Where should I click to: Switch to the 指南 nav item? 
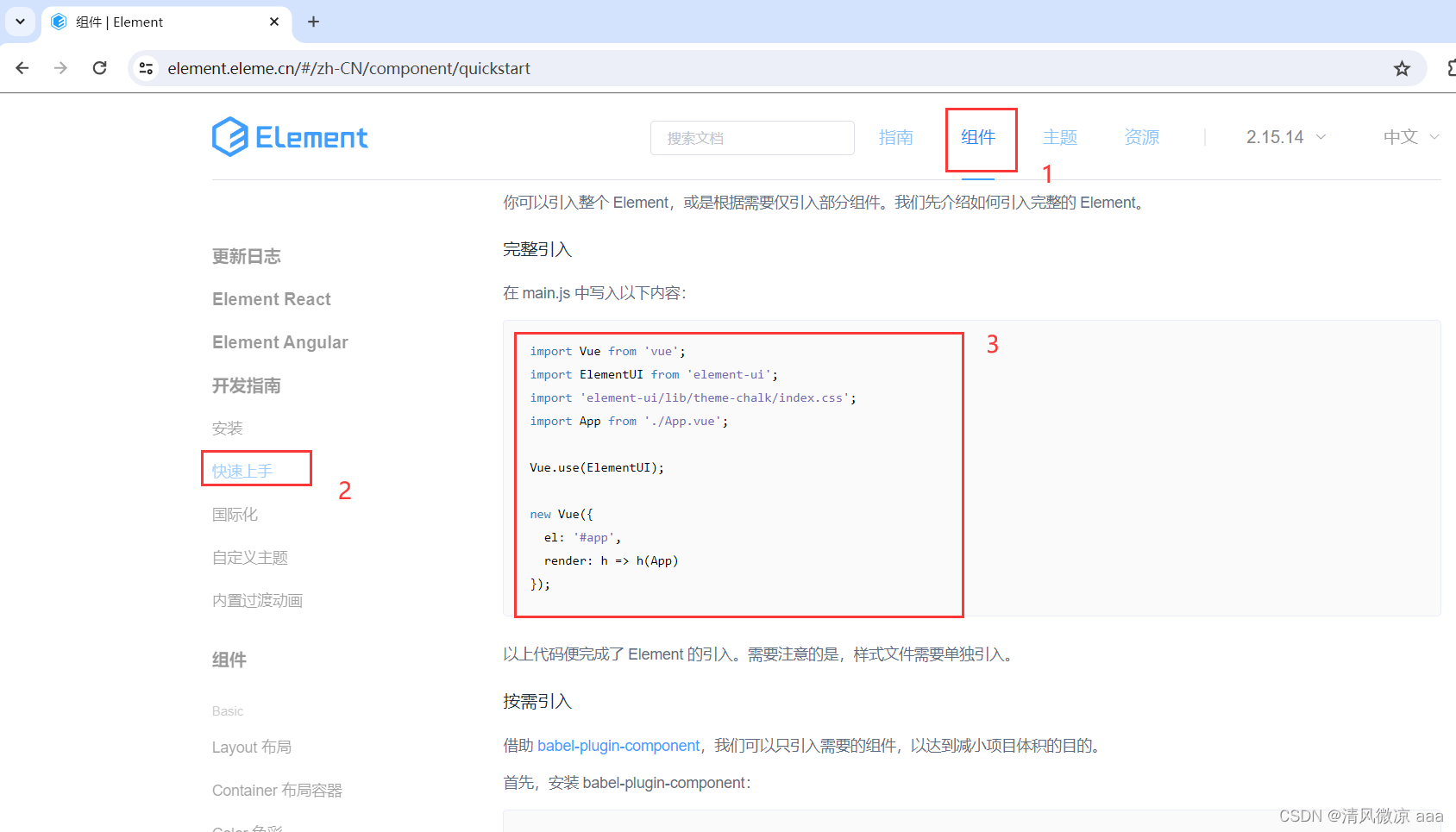tap(895, 137)
